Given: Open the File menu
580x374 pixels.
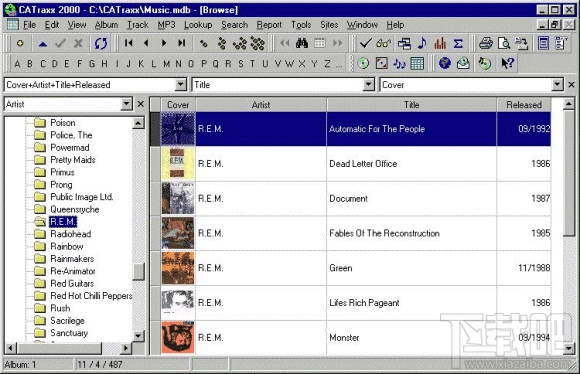Looking at the screenshot, I should coord(29,25).
